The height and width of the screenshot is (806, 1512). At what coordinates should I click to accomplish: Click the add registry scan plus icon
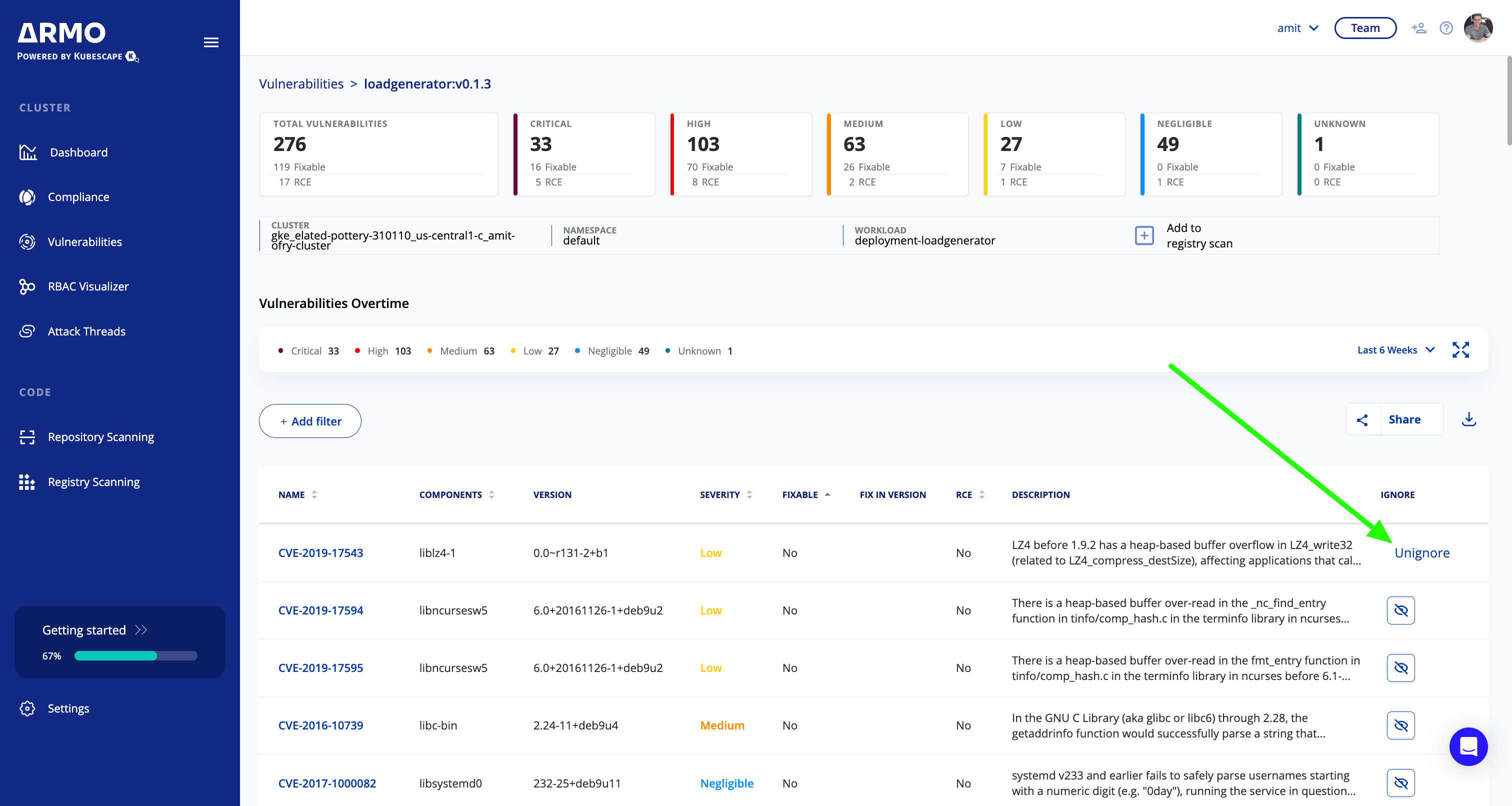(1144, 235)
